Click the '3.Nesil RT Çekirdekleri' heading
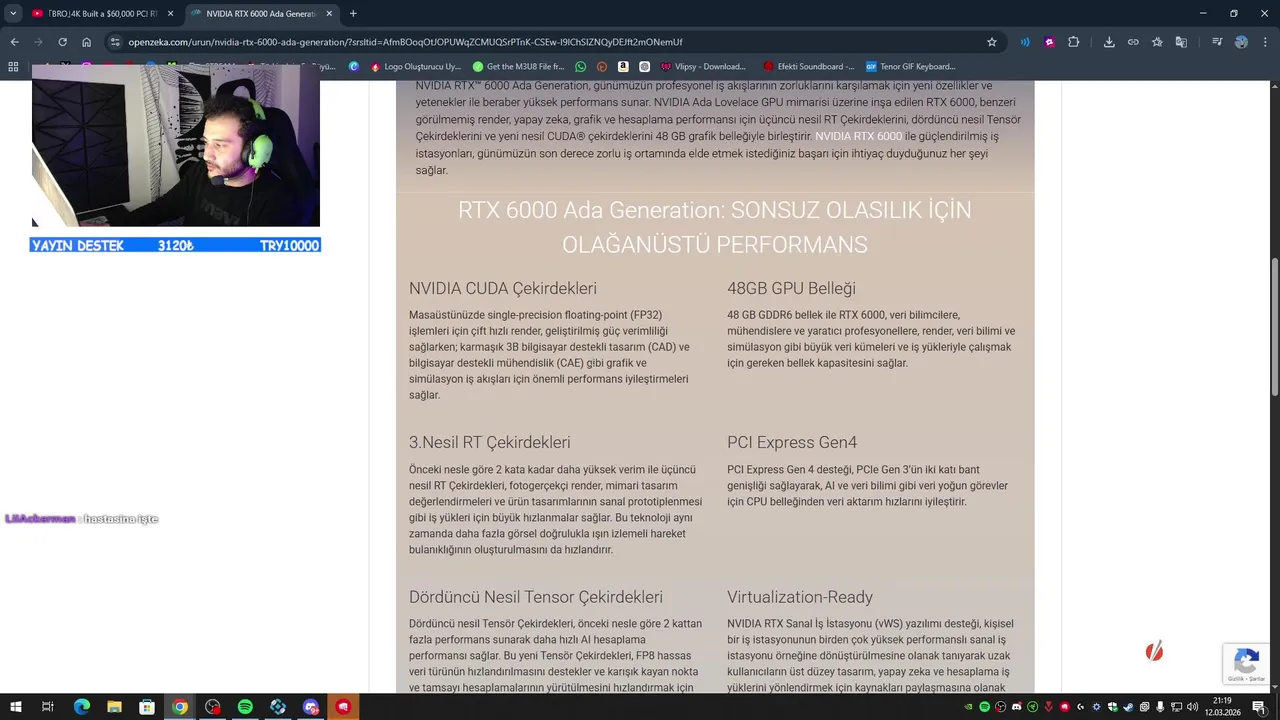 pyautogui.click(x=489, y=442)
